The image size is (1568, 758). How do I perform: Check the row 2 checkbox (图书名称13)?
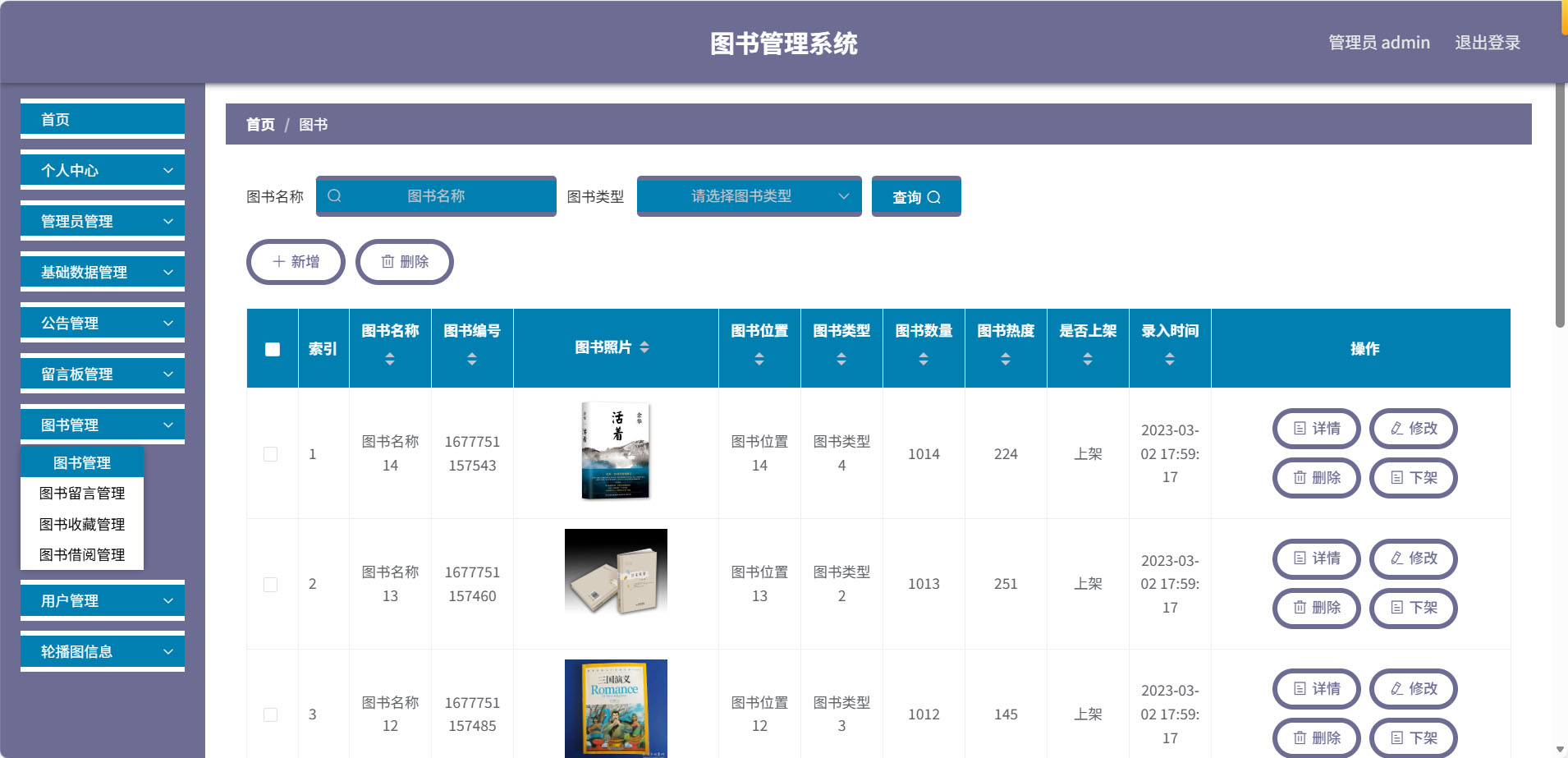tap(270, 585)
